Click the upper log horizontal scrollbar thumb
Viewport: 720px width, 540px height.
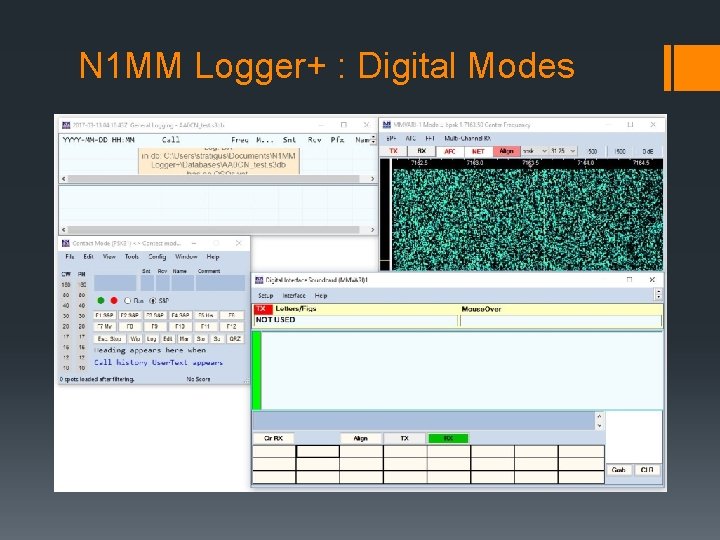214,179
